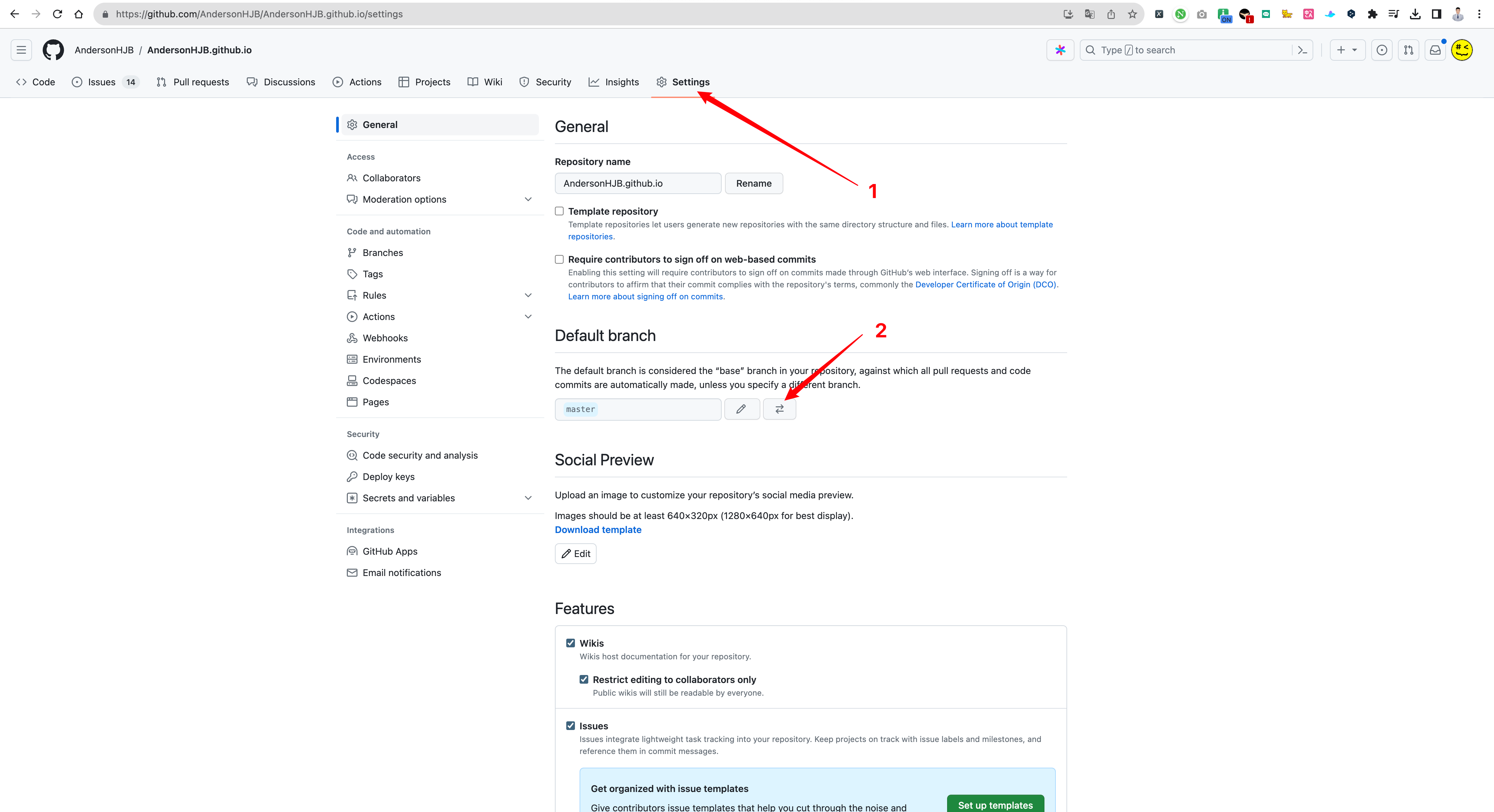
Task: Open Webhooks settings in sidebar
Action: (x=440, y=338)
